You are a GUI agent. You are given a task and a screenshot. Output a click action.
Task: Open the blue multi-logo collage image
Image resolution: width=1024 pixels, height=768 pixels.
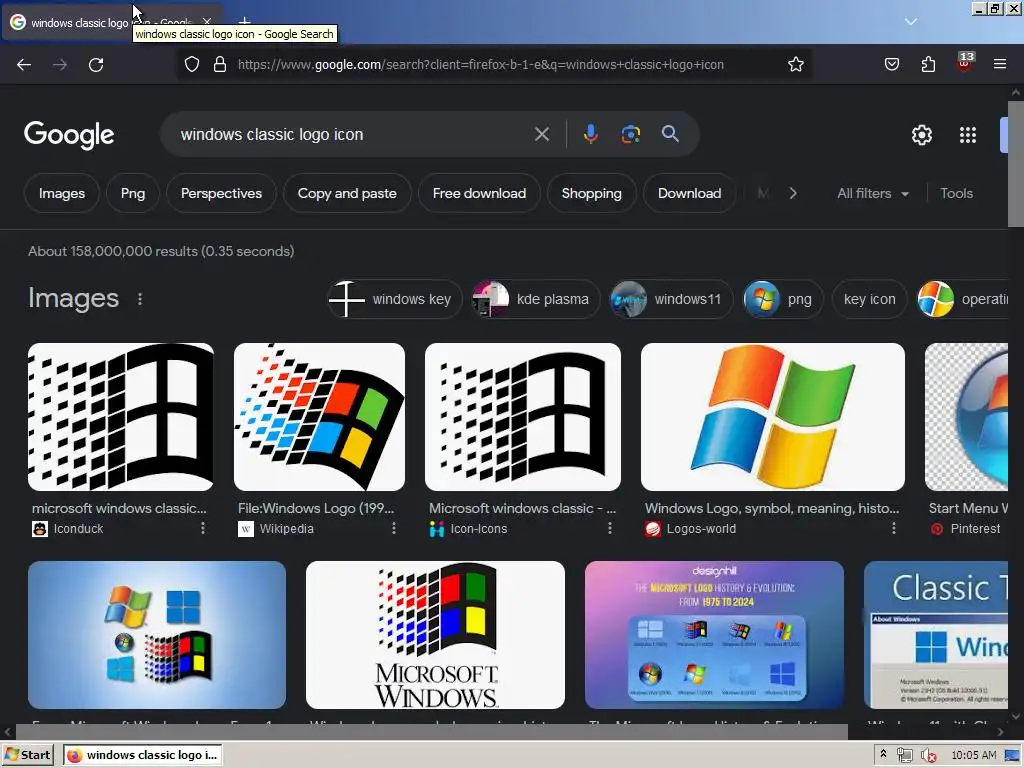click(x=157, y=635)
